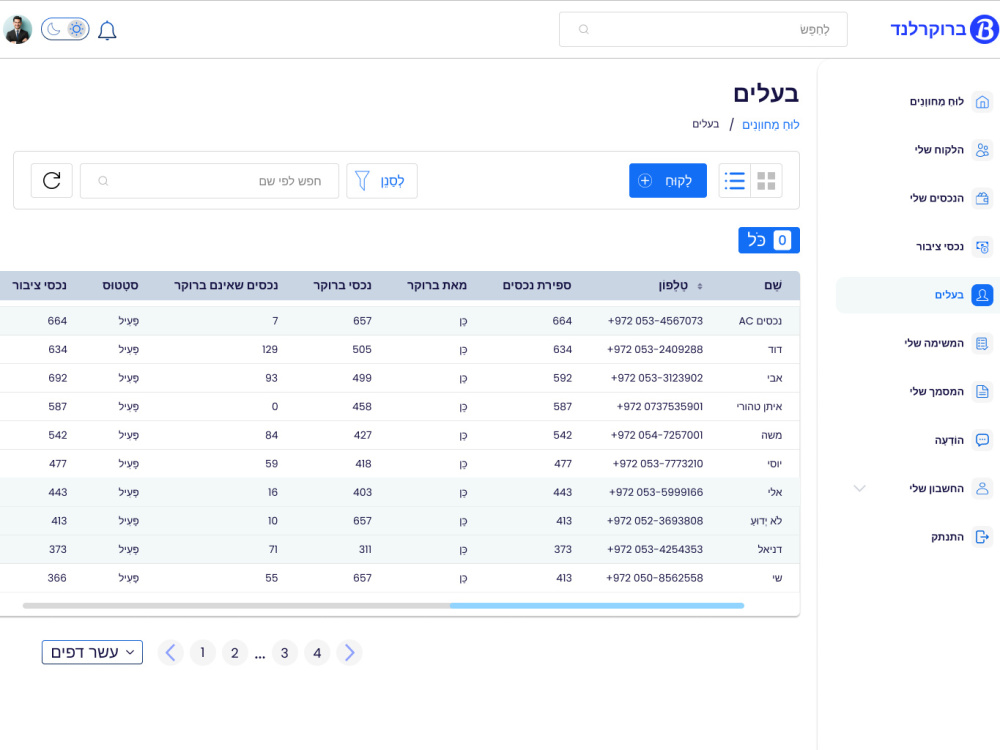Click the ספירת נכסים column header
This screenshot has width=1000, height=750.
(x=537, y=285)
